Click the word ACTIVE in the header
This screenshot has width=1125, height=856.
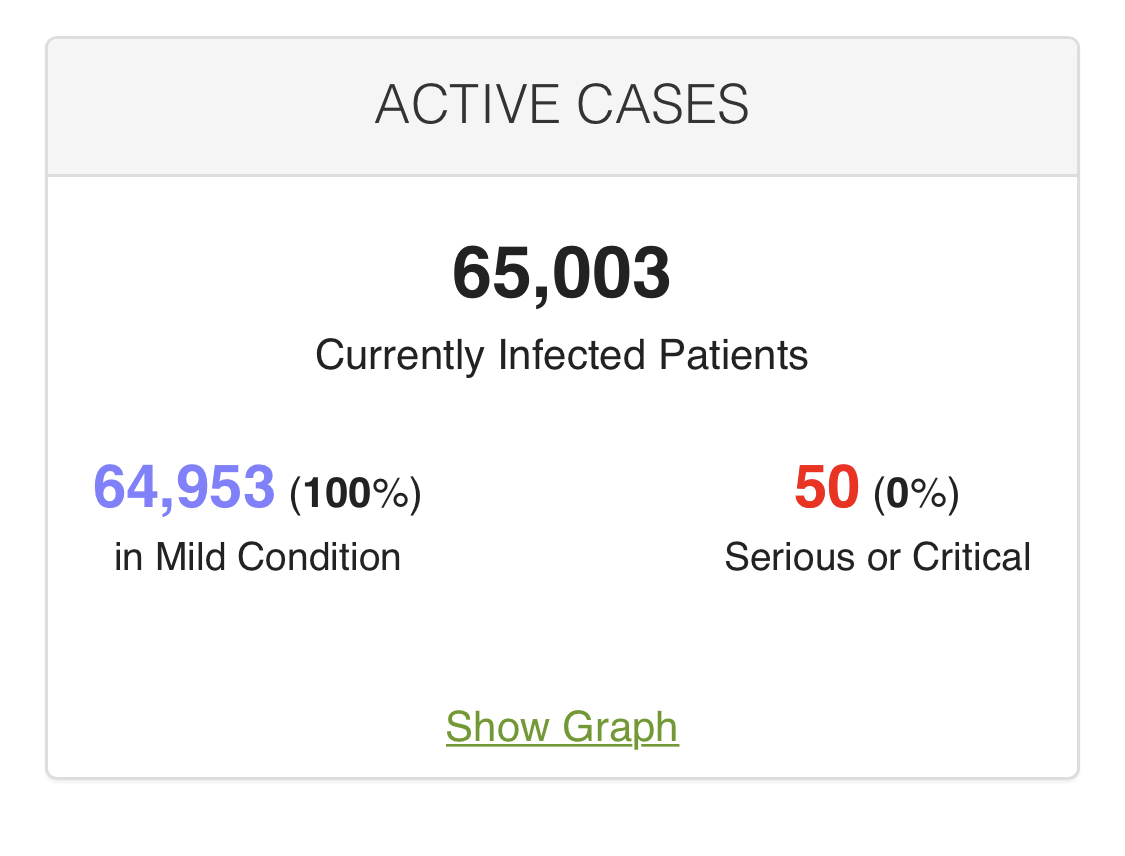click(x=459, y=105)
